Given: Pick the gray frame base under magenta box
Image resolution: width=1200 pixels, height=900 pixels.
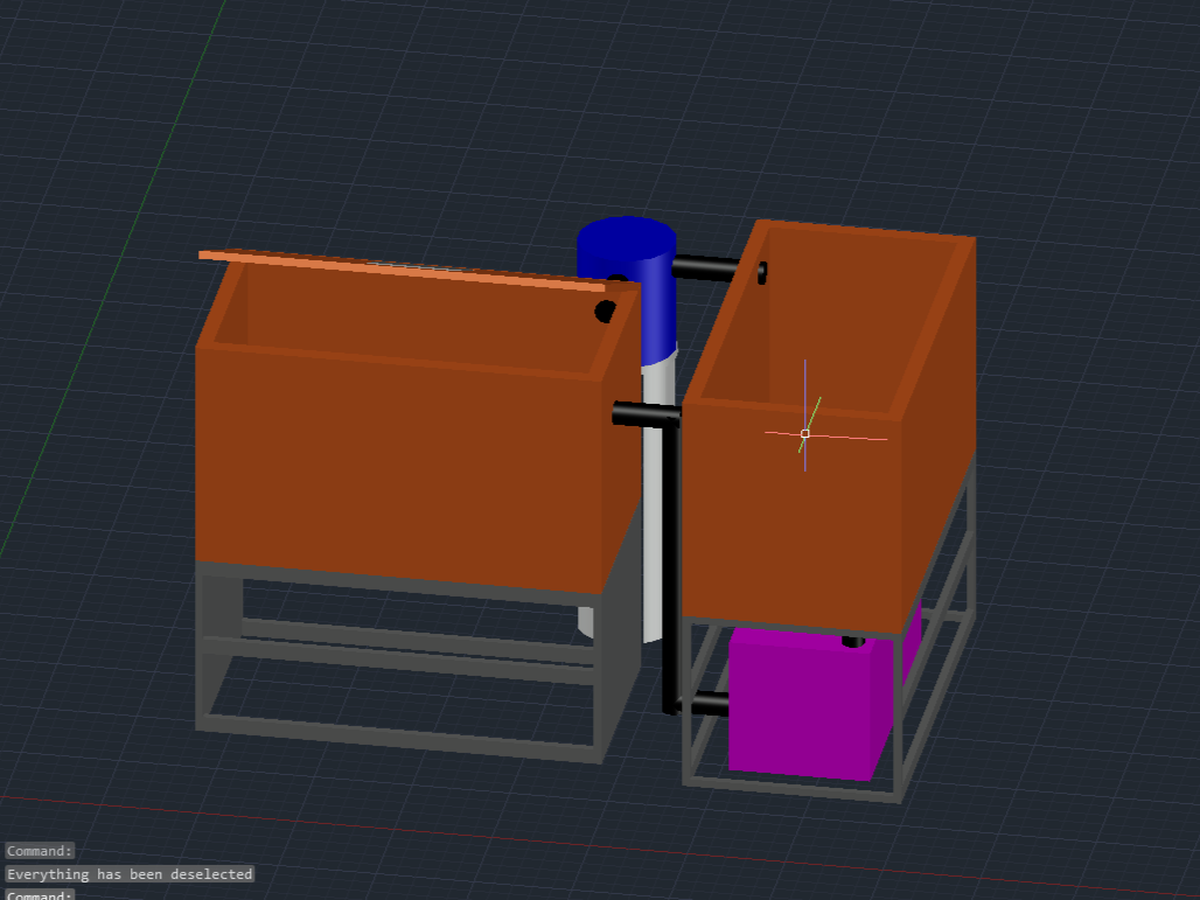Looking at the screenshot, I should (x=790, y=788).
